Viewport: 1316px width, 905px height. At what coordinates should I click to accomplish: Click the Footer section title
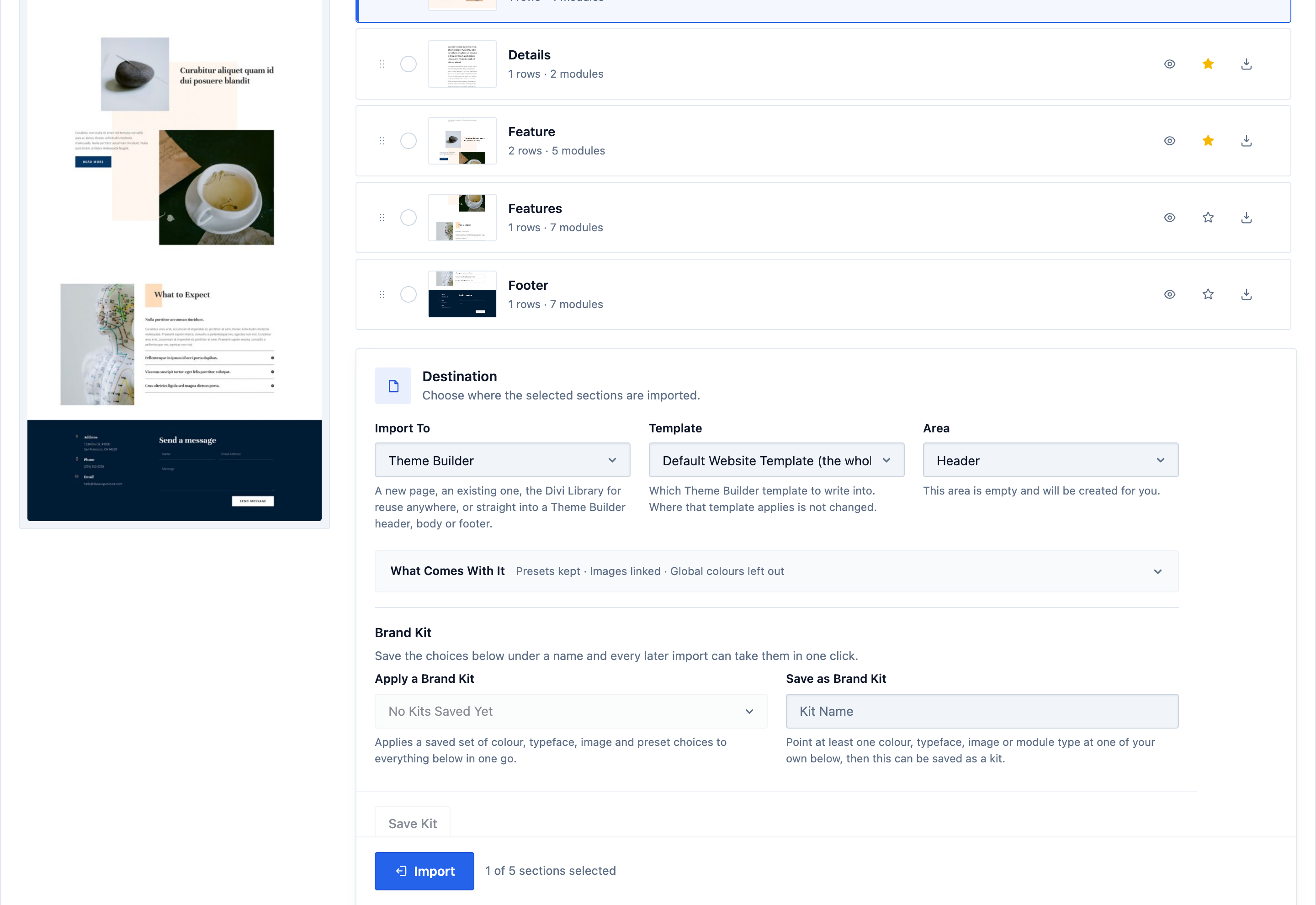coord(528,285)
